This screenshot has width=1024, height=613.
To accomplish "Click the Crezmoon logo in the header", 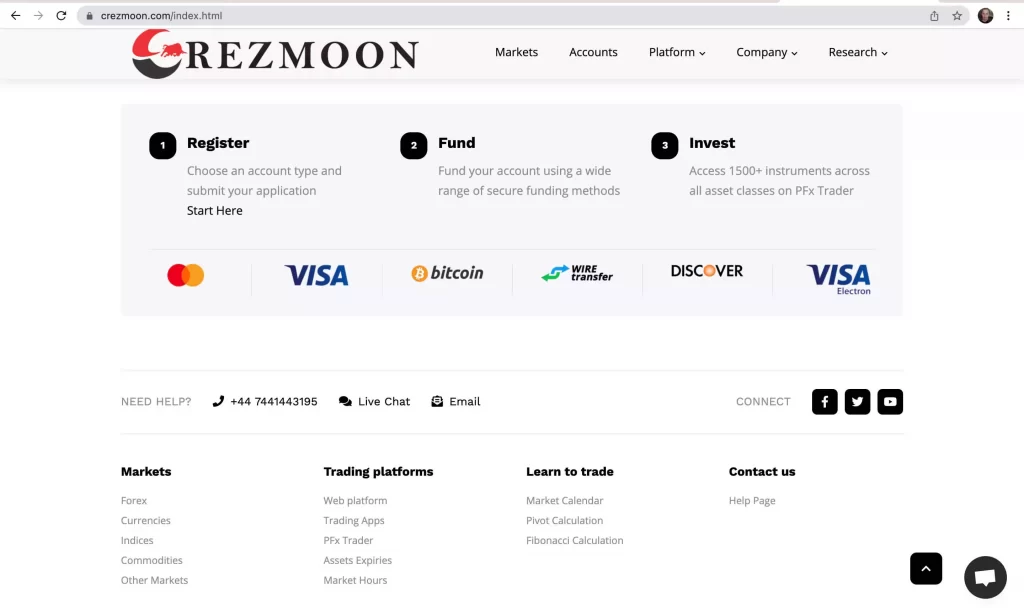I will click(274, 53).
